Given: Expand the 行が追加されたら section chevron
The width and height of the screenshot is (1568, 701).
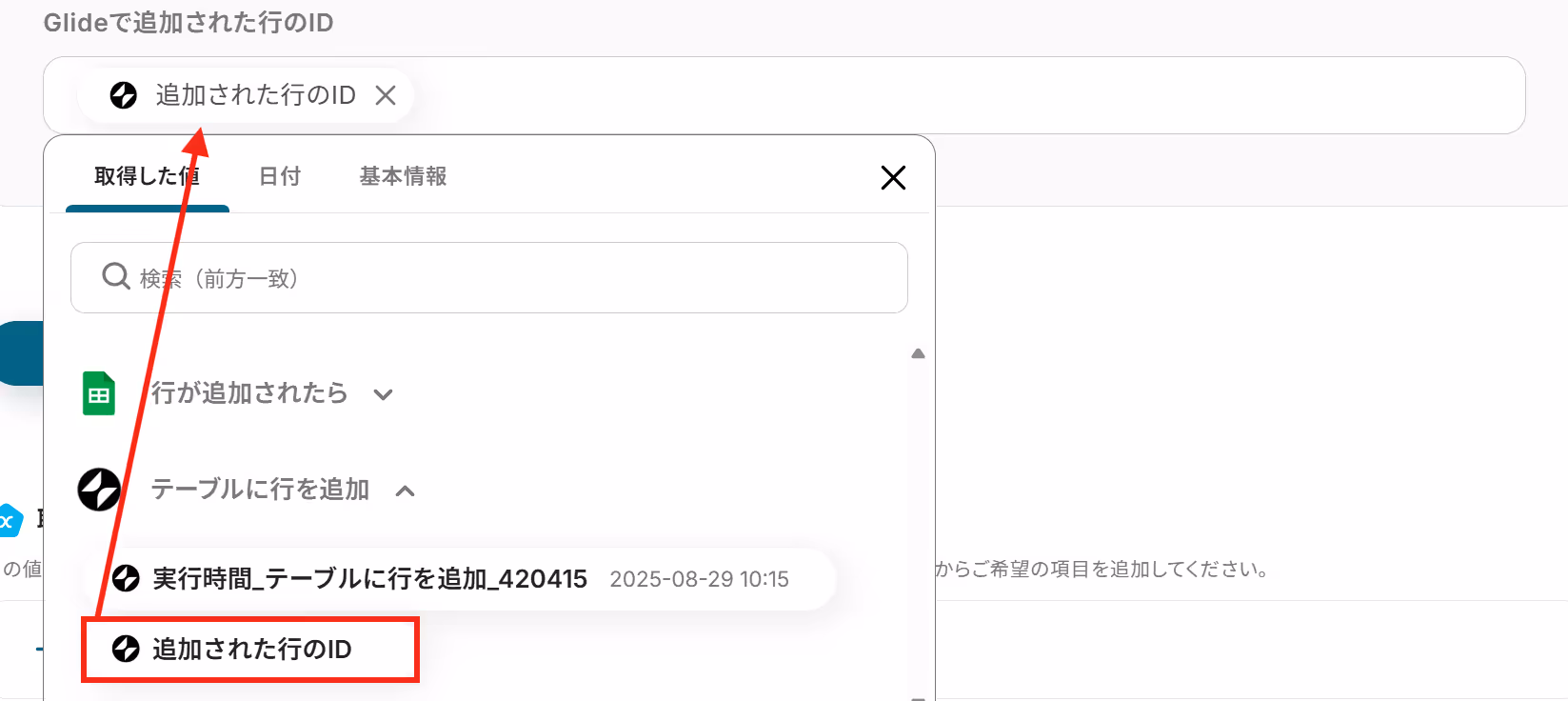Looking at the screenshot, I should tap(383, 394).
